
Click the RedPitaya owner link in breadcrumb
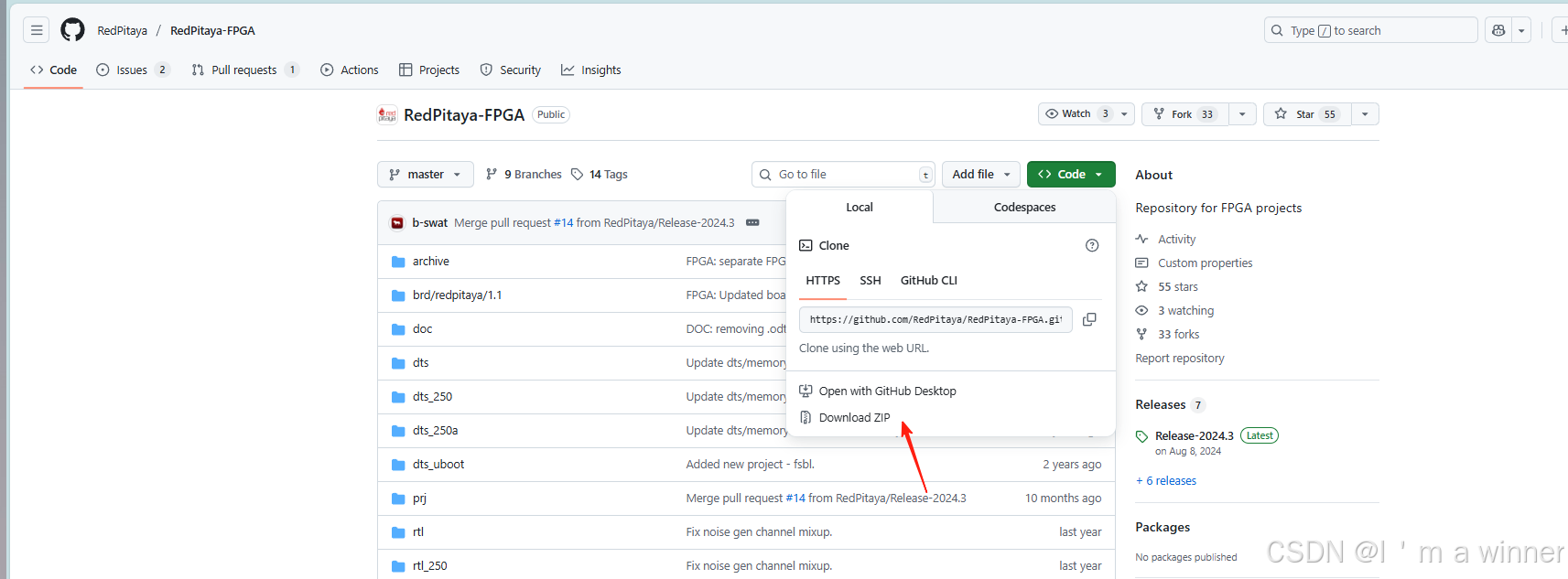[x=122, y=30]
